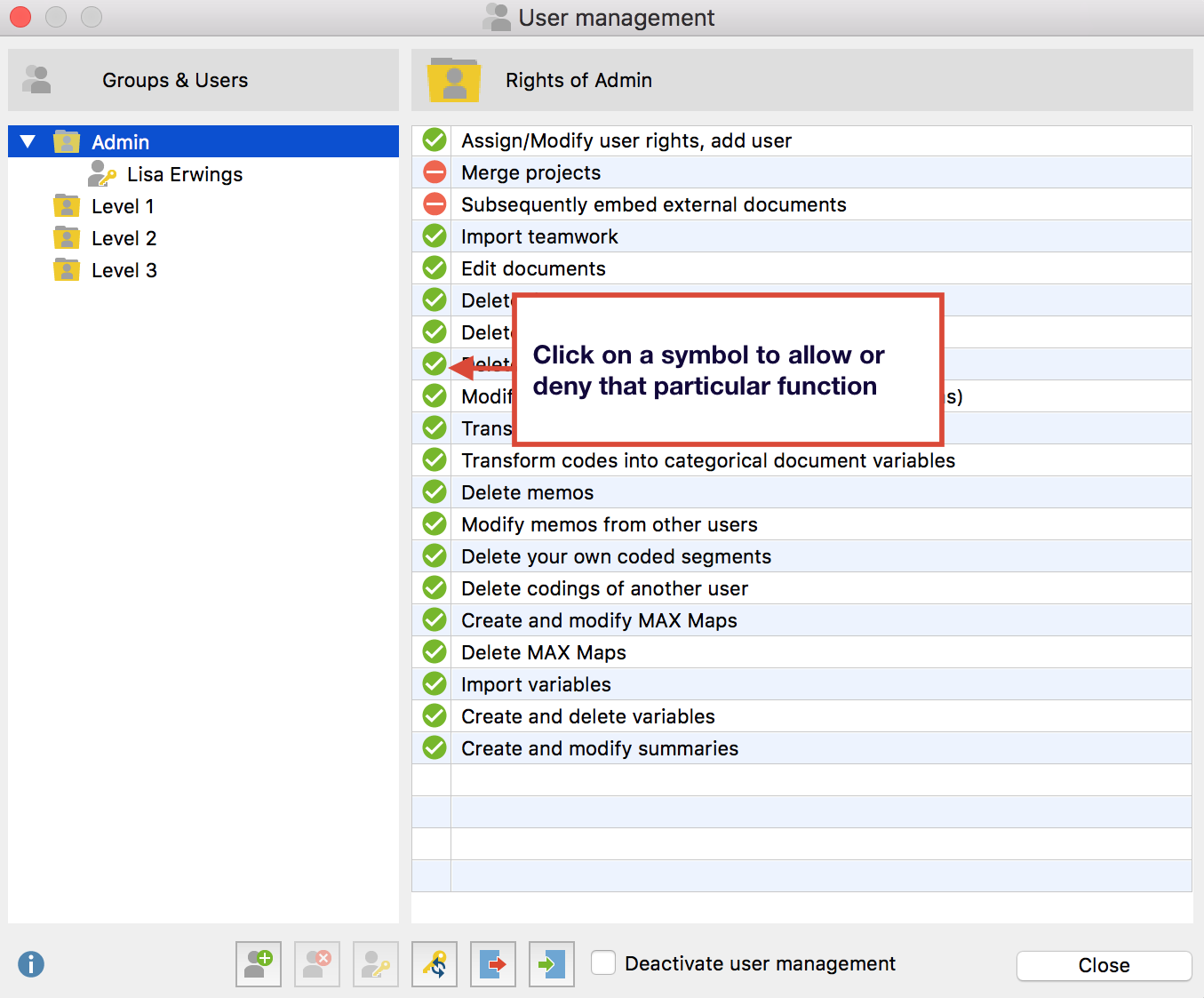This screenshot has height=998, width=1204.
Task: Click the 'Delete memos' row text
Action: (527, 492)
